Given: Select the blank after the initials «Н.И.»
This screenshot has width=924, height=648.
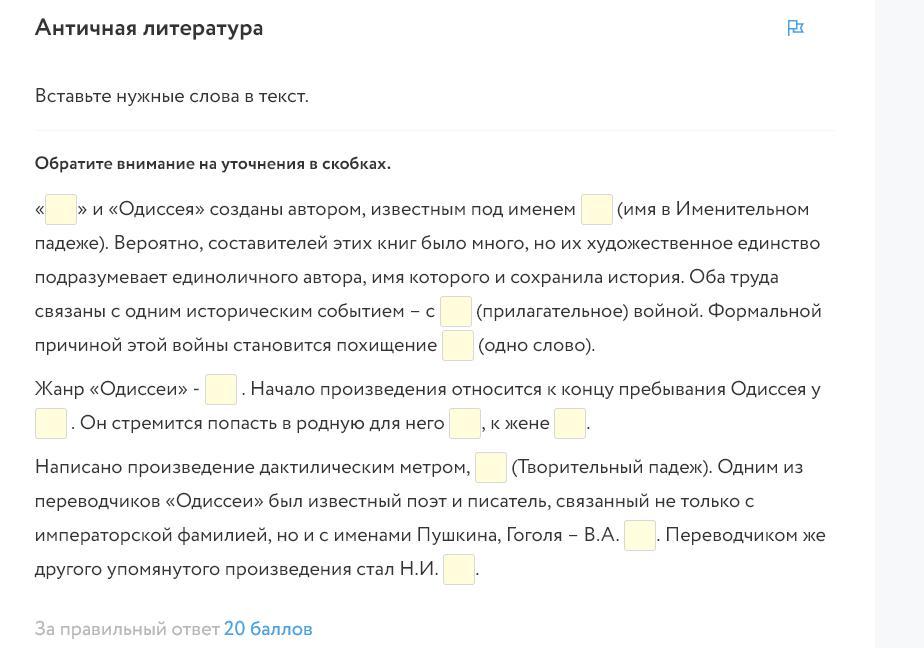Looking at the screenshot, I should [458, 569].
